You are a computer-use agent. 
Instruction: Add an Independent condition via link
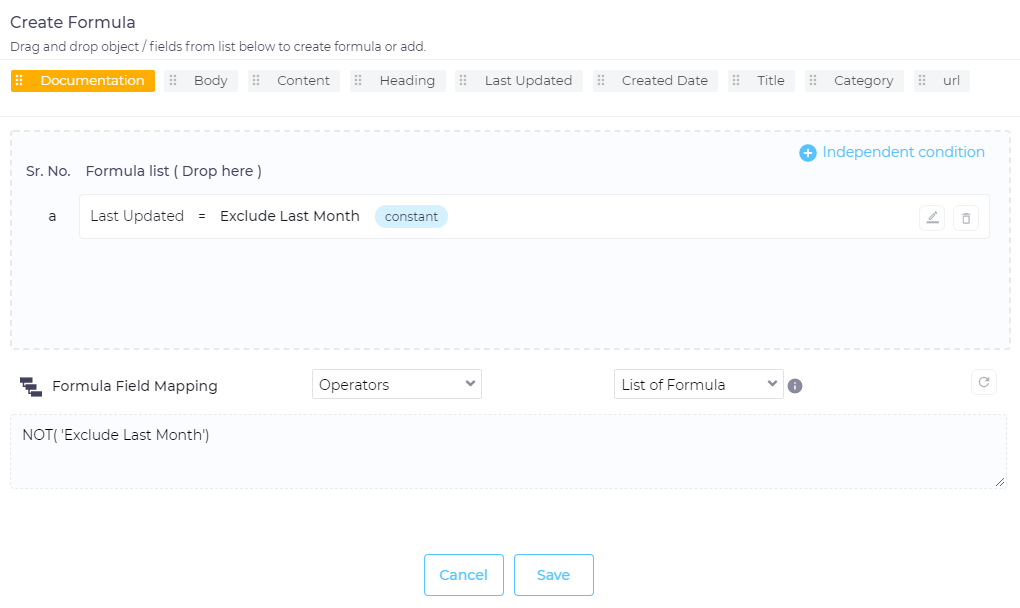pyautogui.click(x=903, y=152)
